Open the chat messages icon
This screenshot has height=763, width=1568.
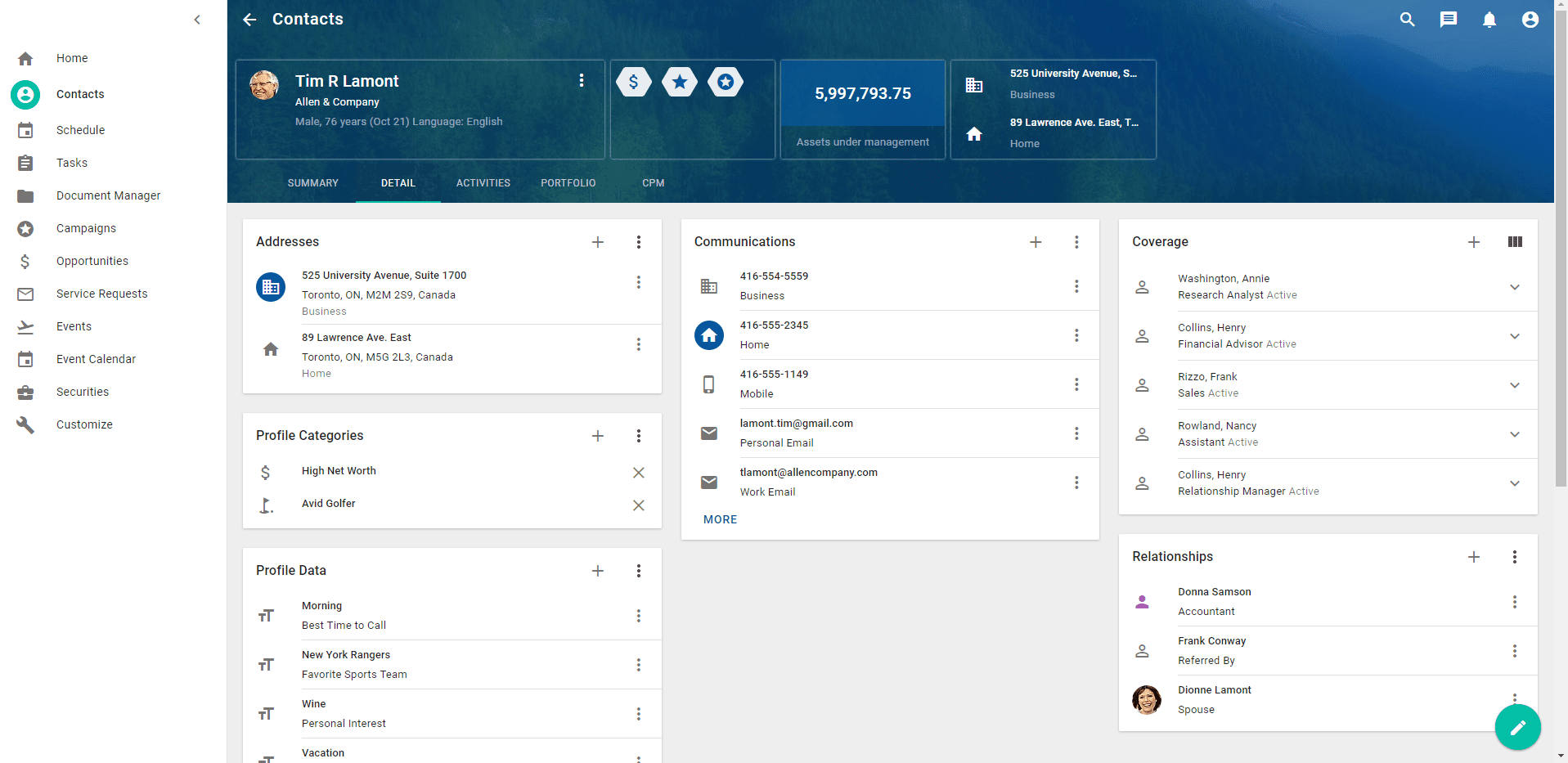point(1449,20)
